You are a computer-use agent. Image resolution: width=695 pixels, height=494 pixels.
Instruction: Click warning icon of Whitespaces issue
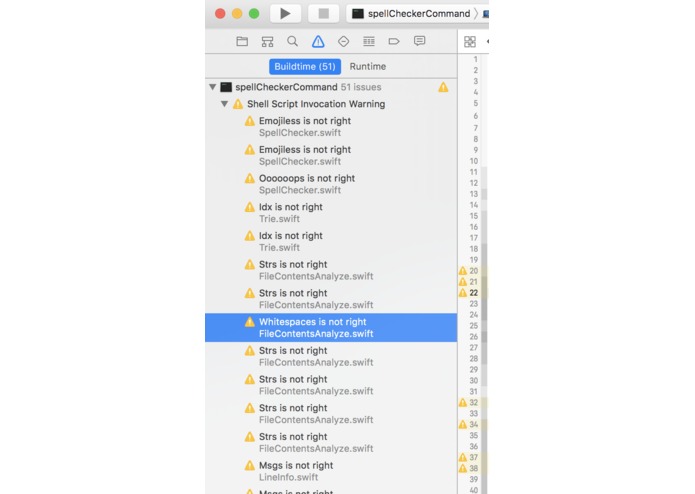coord(250,322)
